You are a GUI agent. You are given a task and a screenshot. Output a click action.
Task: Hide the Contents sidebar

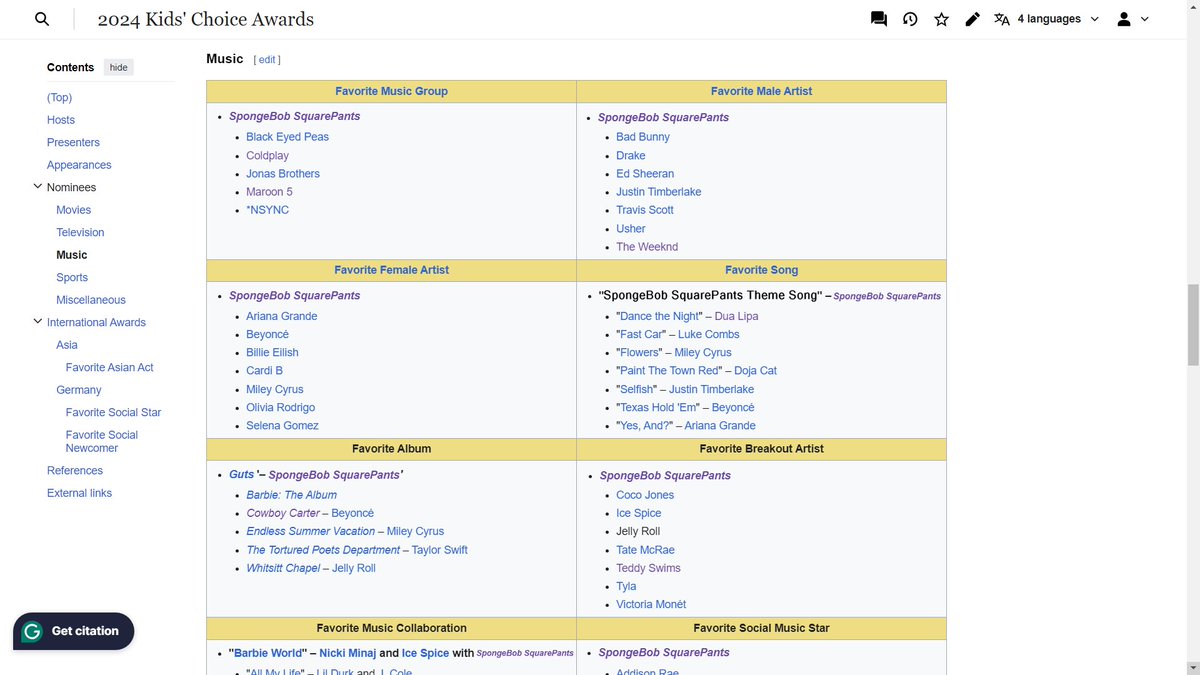click(119, 67)
